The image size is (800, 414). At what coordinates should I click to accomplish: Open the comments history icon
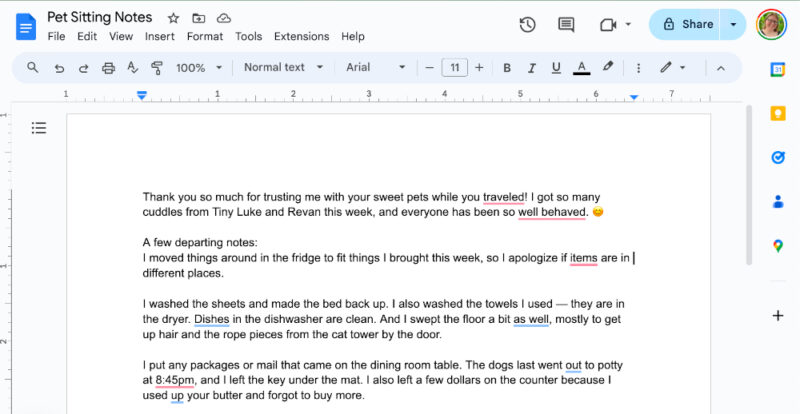pyautogui.click(x=566, y=25)
